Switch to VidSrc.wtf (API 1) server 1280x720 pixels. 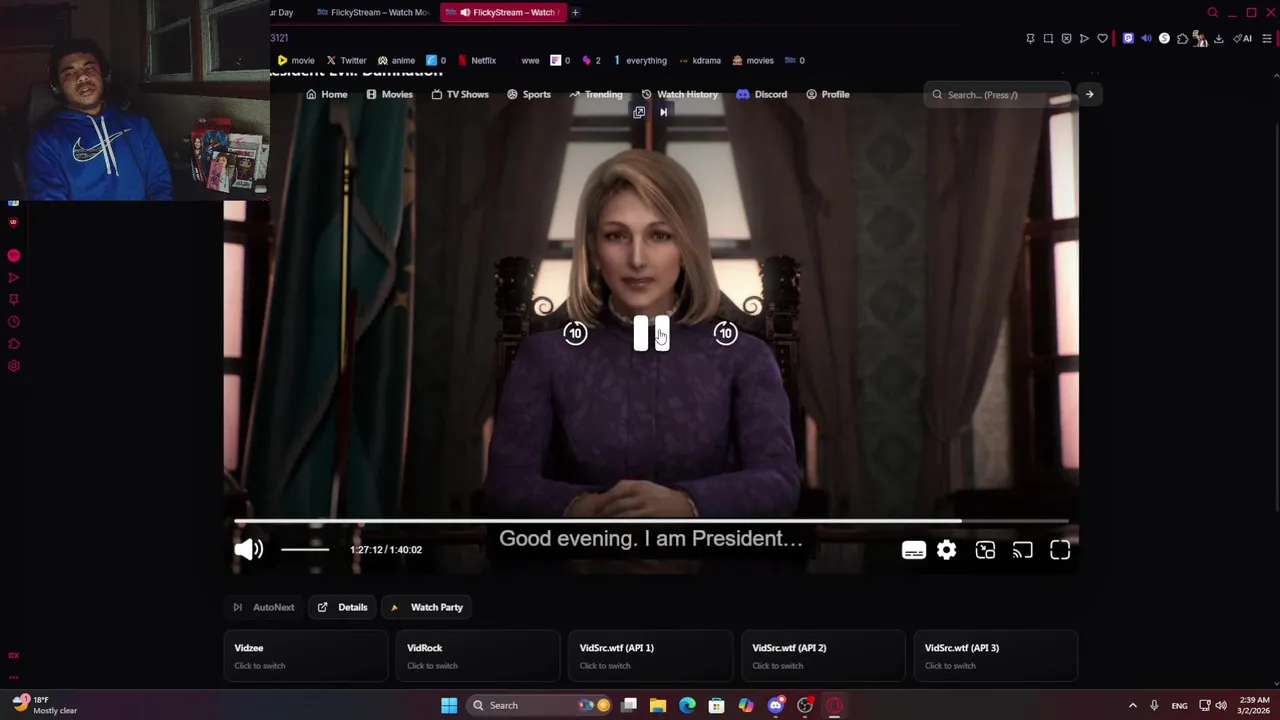(650, 656)
